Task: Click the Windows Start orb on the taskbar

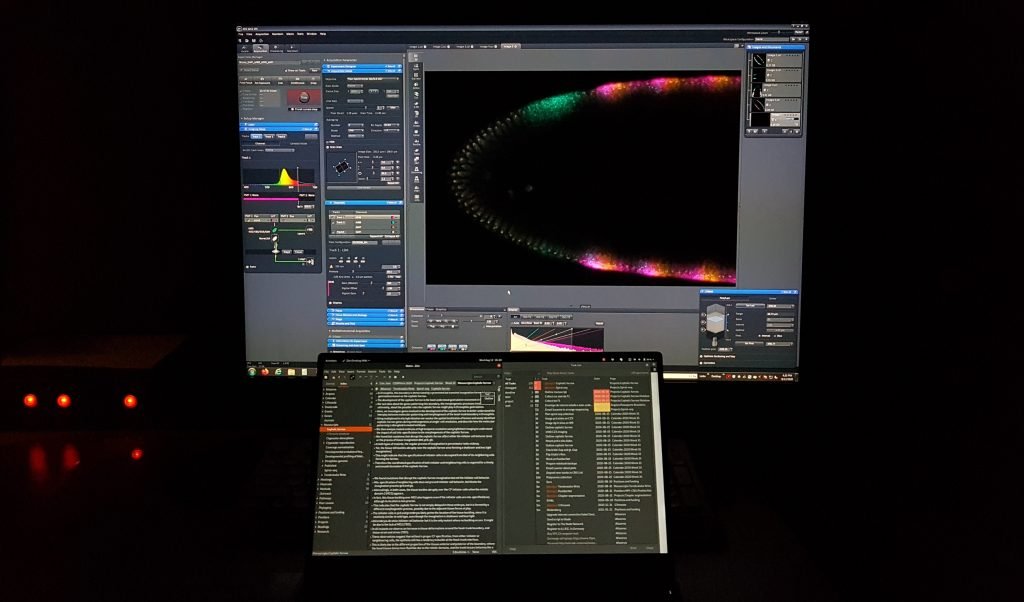Action: pos(252,372)
